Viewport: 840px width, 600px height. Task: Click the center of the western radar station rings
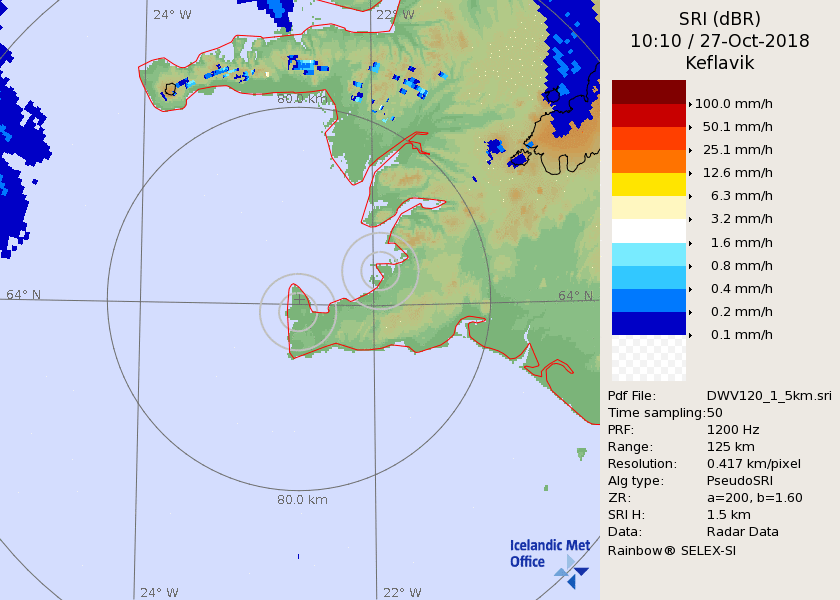298,311
